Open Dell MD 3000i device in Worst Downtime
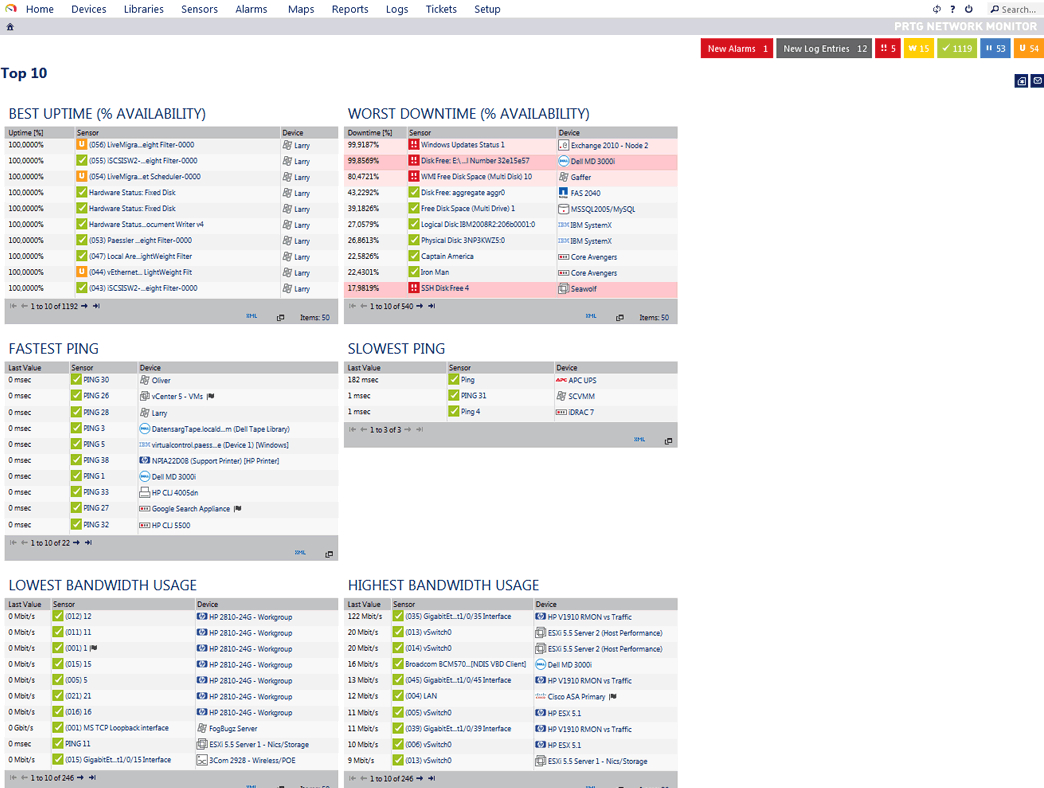The width and height of the screenshot is (1044, 788). pos(593,161)
